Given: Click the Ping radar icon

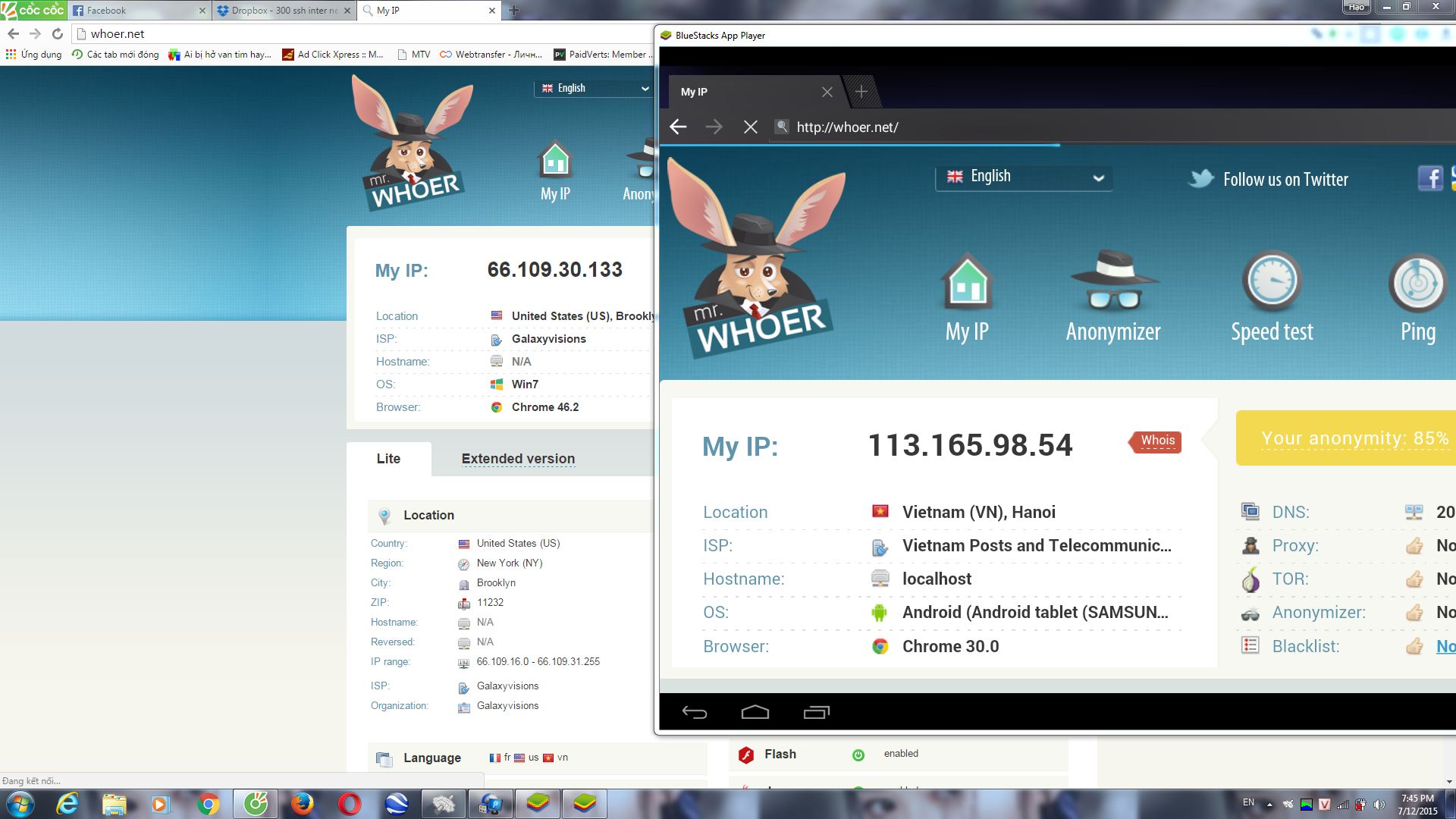Looking at the screenshot, I should pos(1417,281).
